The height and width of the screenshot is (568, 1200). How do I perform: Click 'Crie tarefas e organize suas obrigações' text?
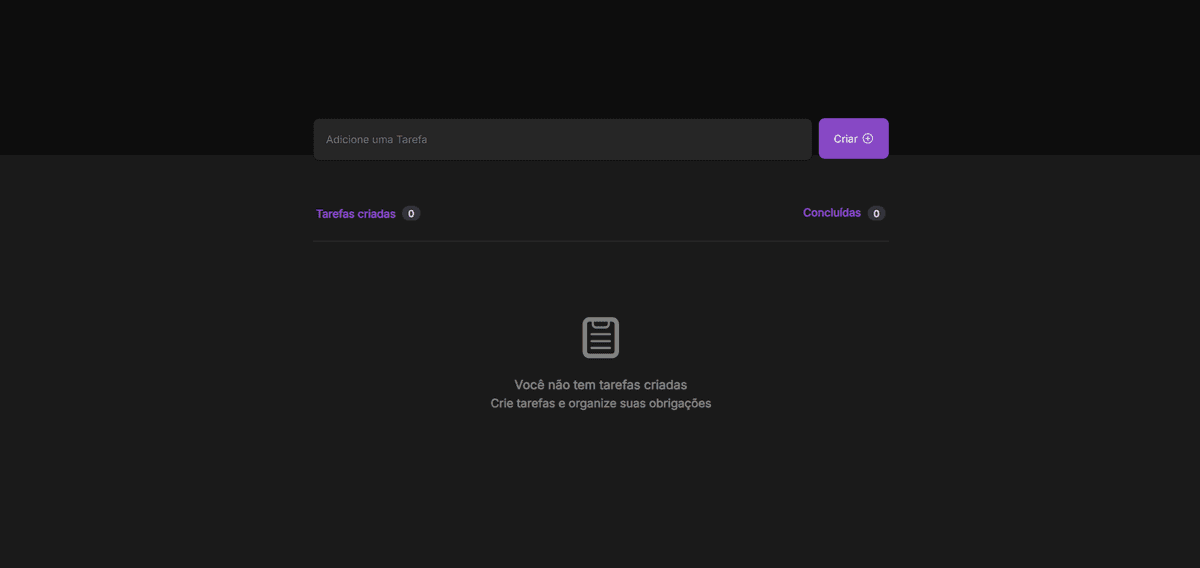(x=600, y=404)
